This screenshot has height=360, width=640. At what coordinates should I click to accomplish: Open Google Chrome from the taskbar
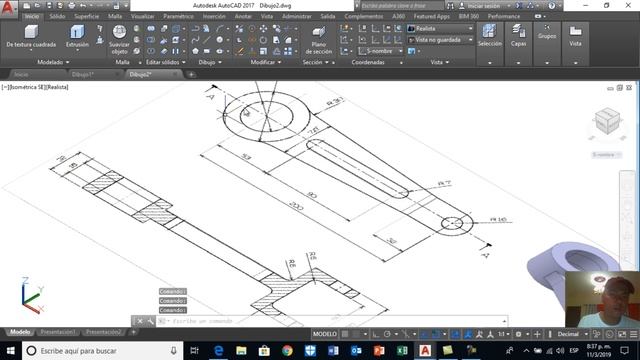click(x=287, y=351)
